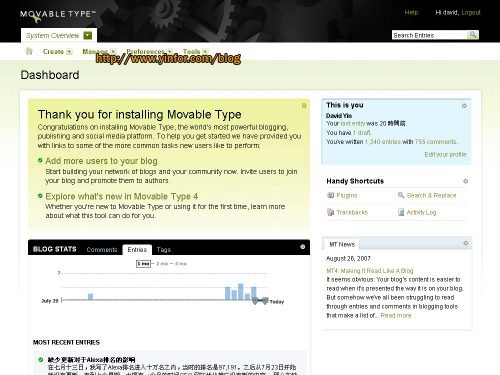The image size is (500, 375).
Task: Expand the Tools menu
Action: [x=205, y=52]
